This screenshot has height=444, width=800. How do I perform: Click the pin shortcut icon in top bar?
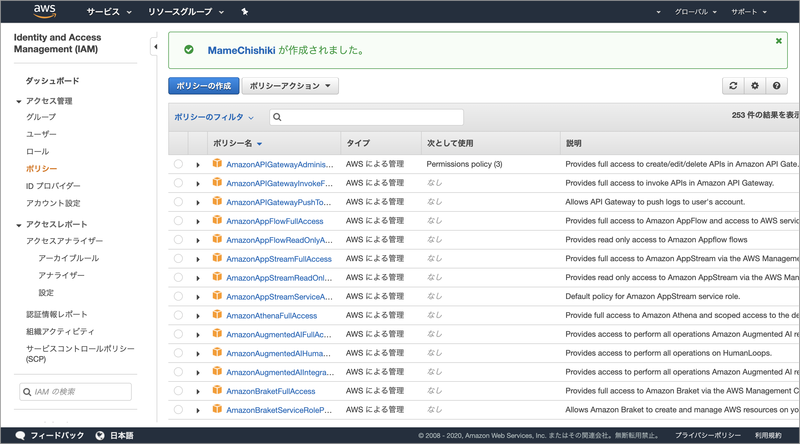click(245, 12)
